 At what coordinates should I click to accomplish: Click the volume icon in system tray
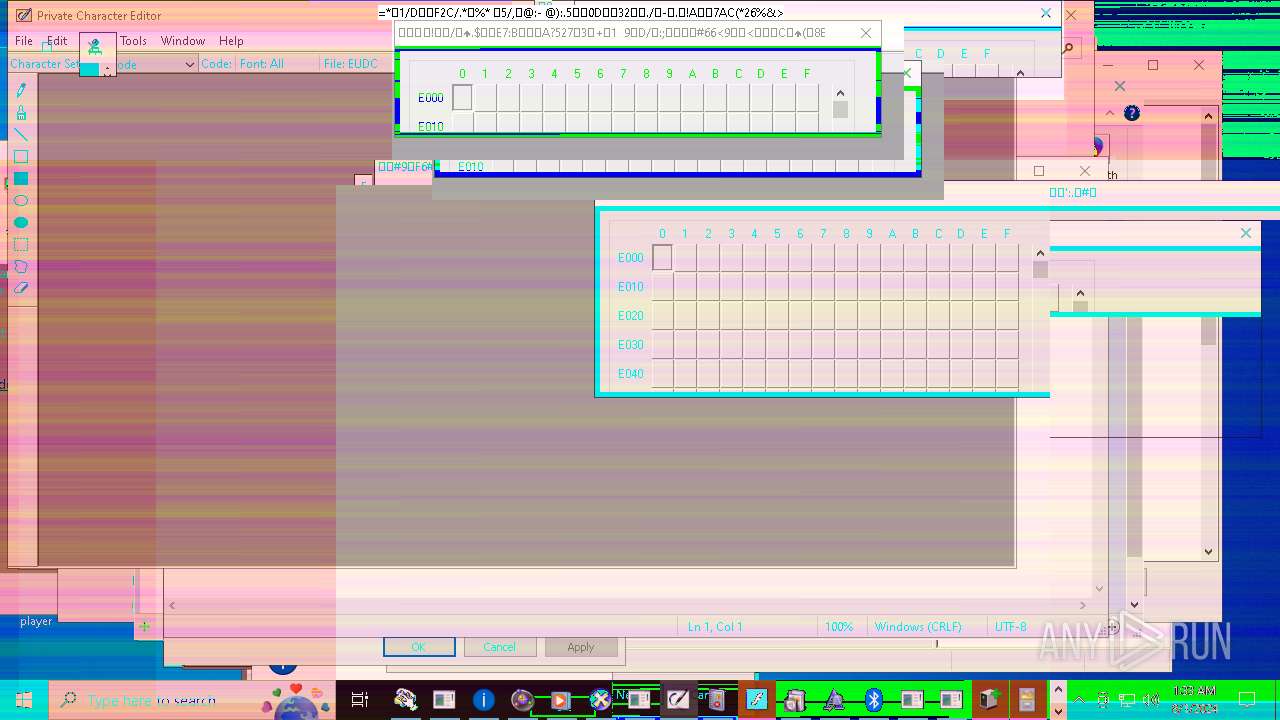click(x=1151, y=700)
